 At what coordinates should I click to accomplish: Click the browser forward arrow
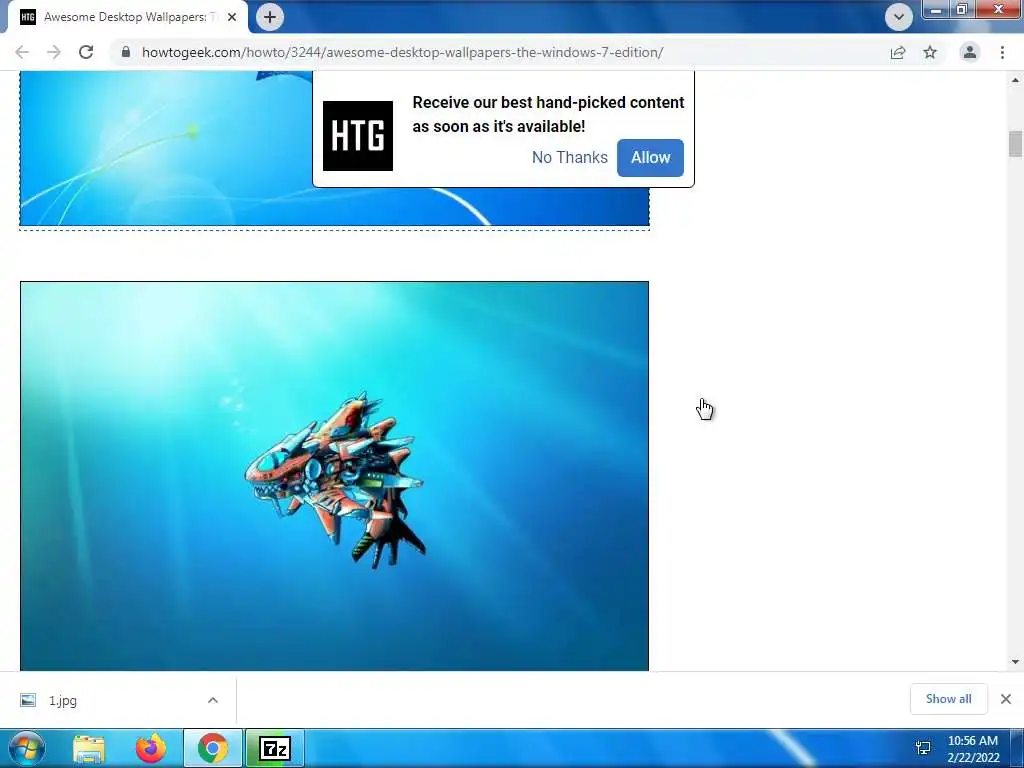click(54, 52)
